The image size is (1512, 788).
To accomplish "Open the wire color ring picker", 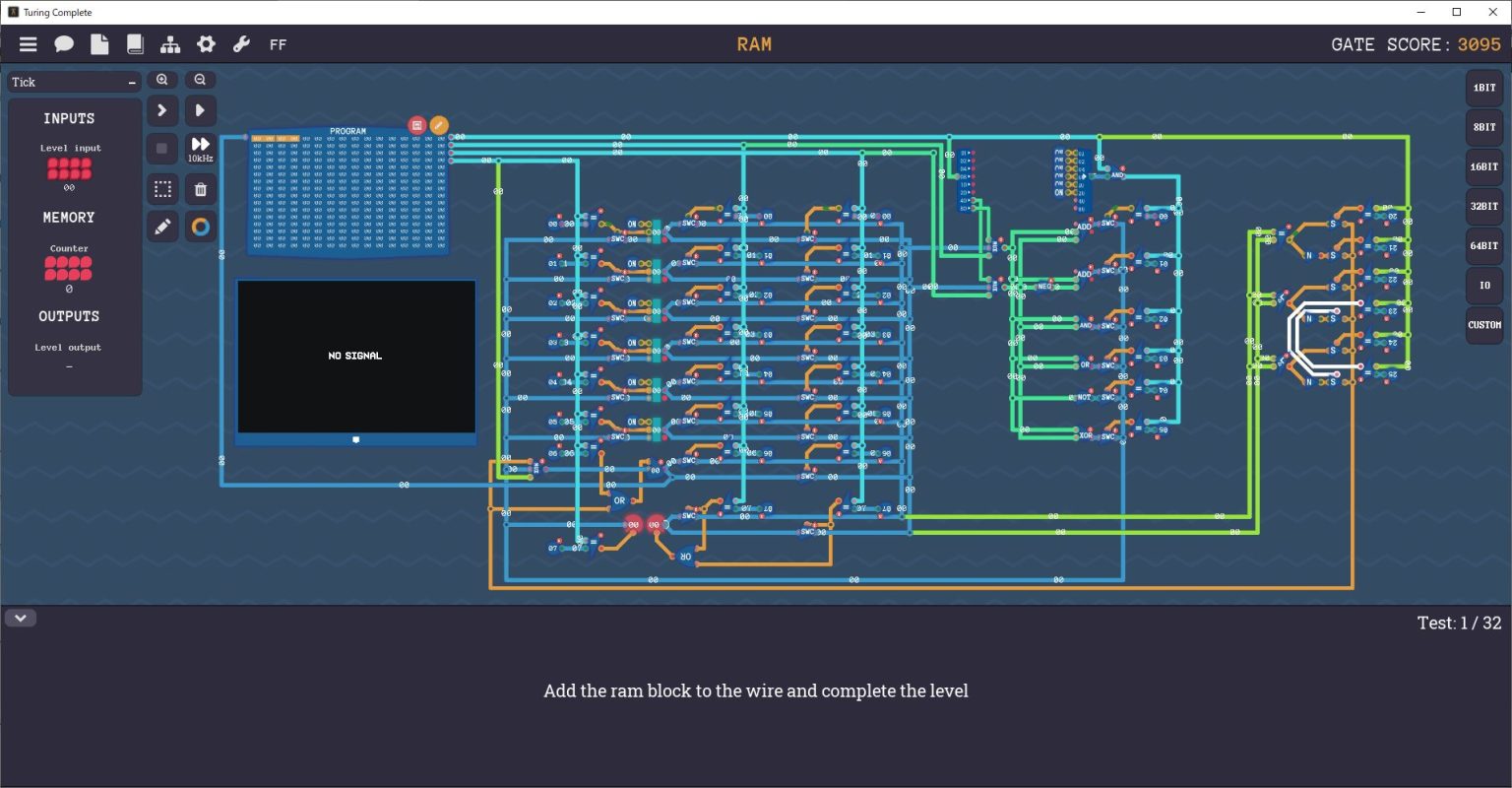I will point(200,227).
